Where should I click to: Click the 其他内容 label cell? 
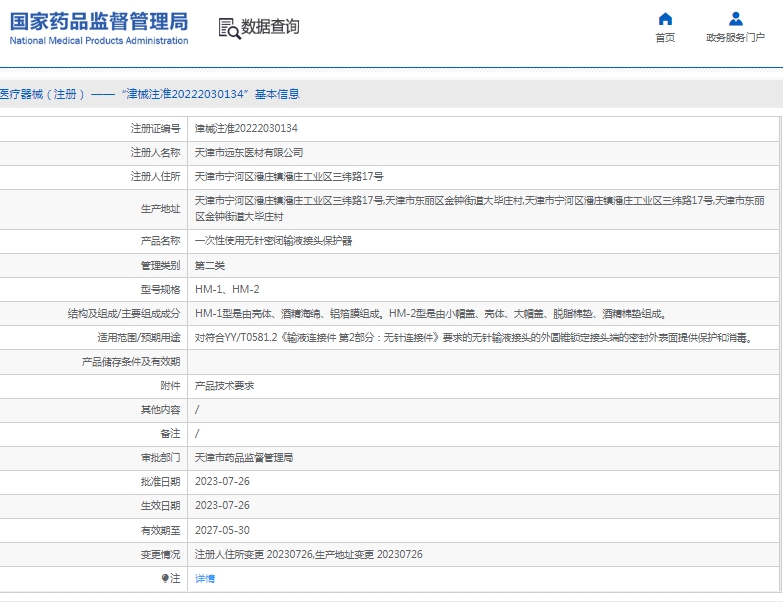pyautogui.click(x=160, y=410)
